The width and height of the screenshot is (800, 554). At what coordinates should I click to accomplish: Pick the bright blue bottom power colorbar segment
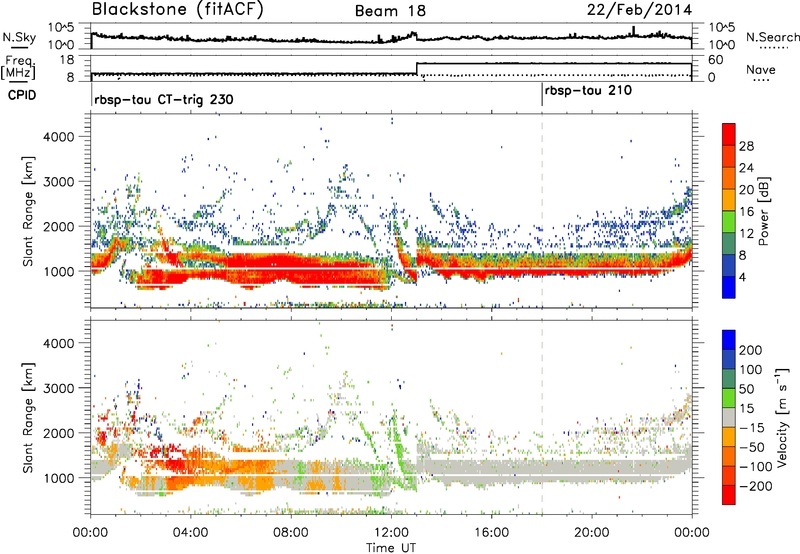[729, 288]
